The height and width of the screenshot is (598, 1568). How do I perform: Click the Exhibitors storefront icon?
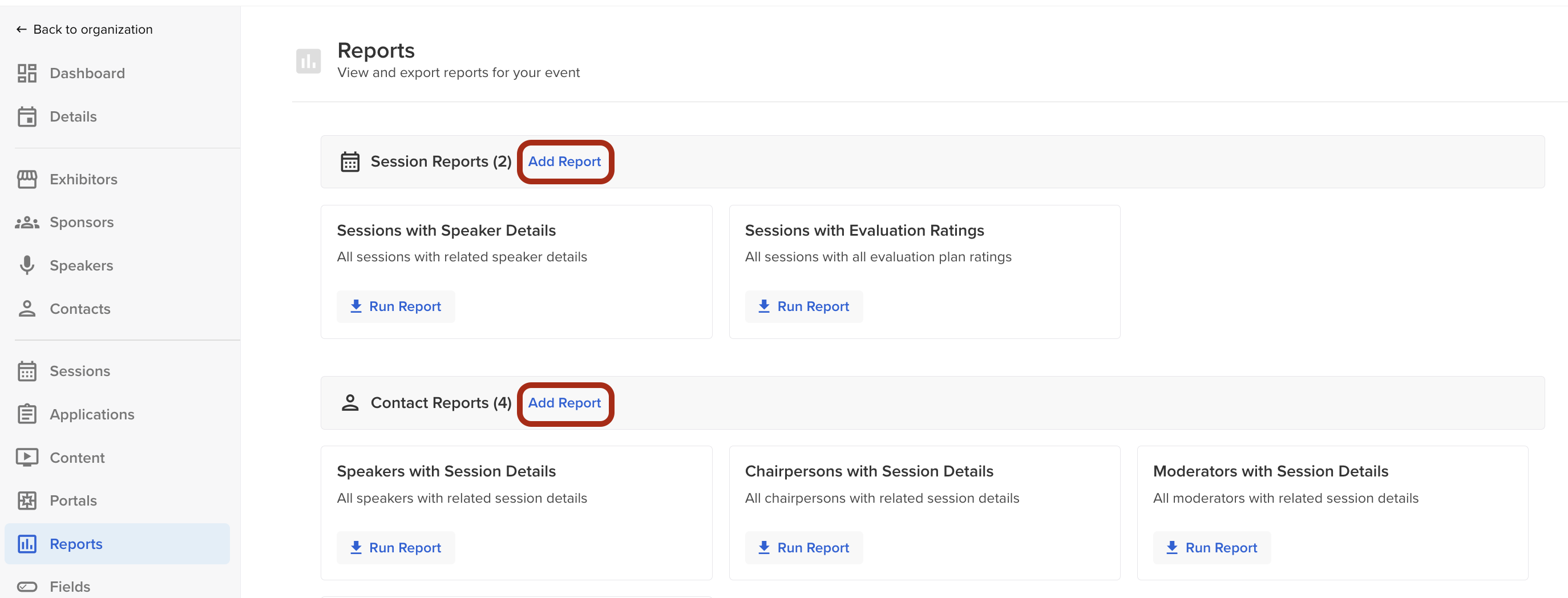coord(27,179)
